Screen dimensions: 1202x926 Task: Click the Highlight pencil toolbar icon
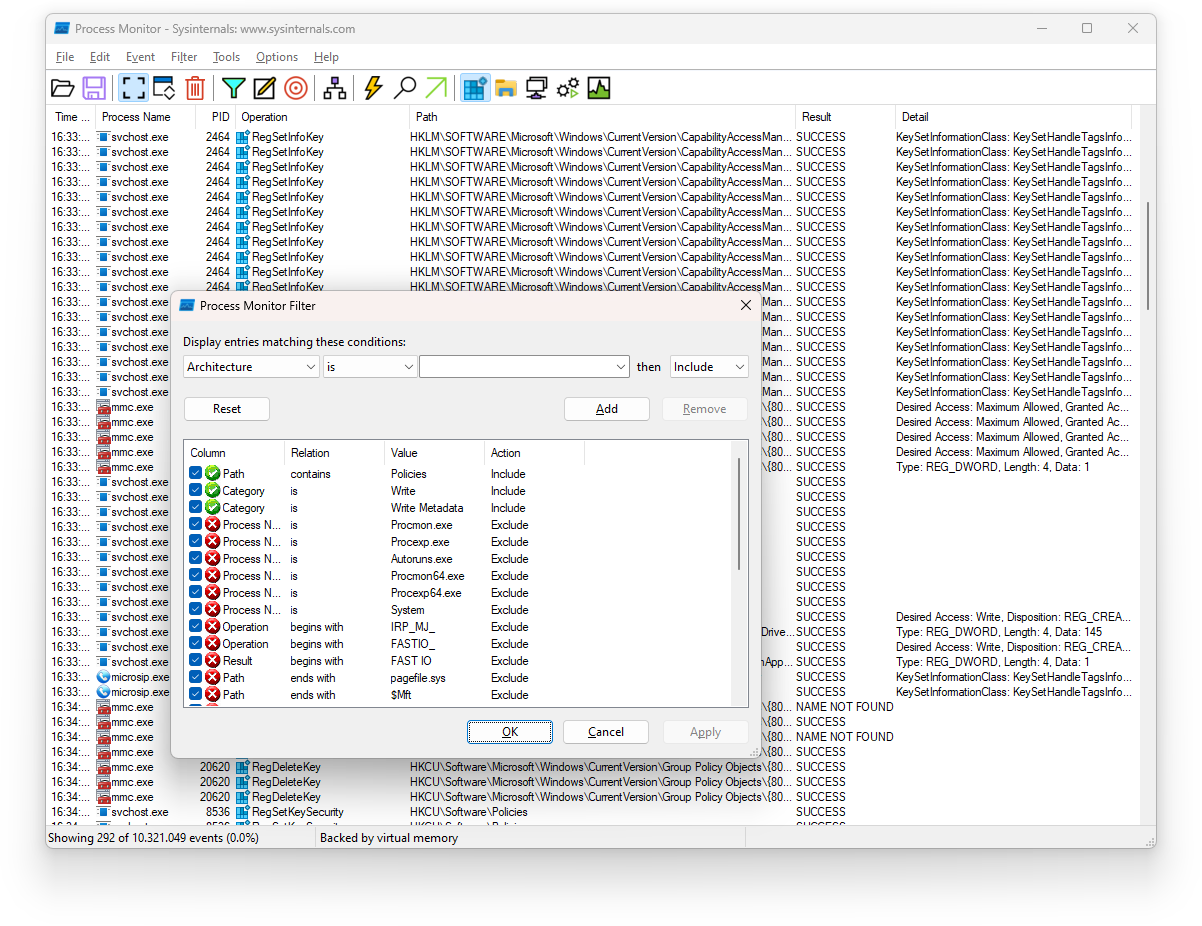click(x=264, y=88)
